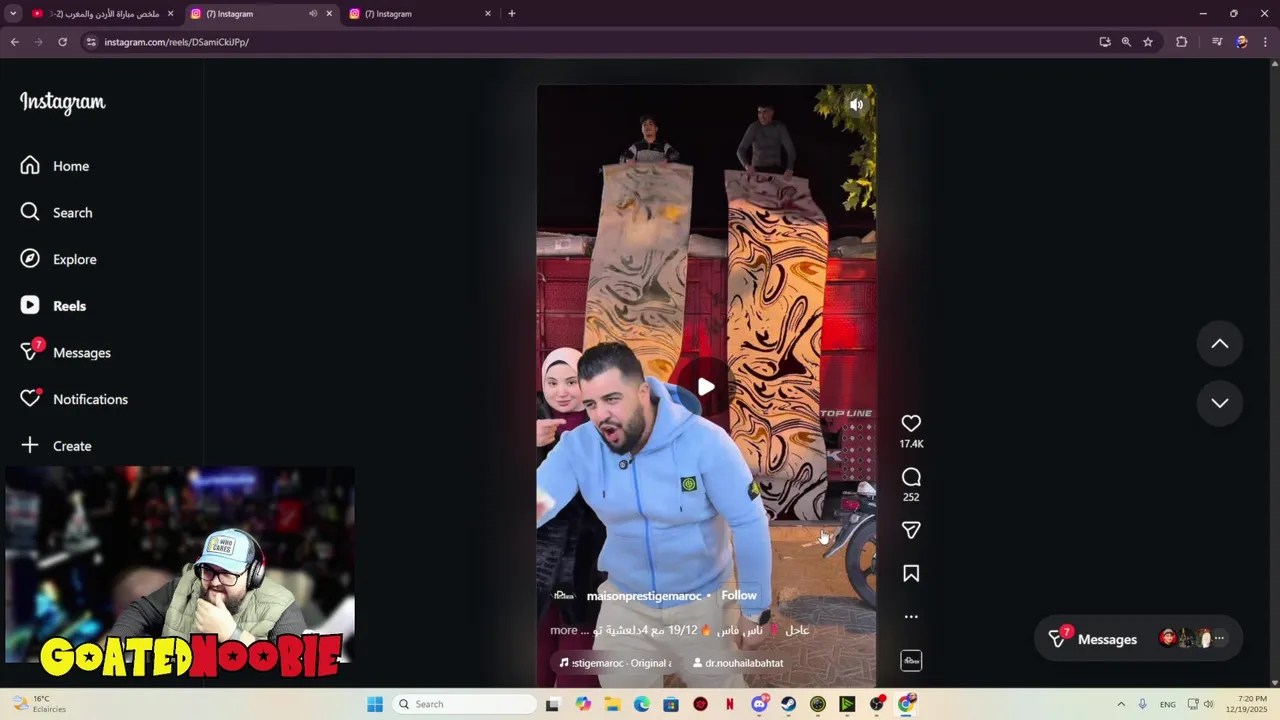Open Microsoft Store from taskbar

pos(671,704)
